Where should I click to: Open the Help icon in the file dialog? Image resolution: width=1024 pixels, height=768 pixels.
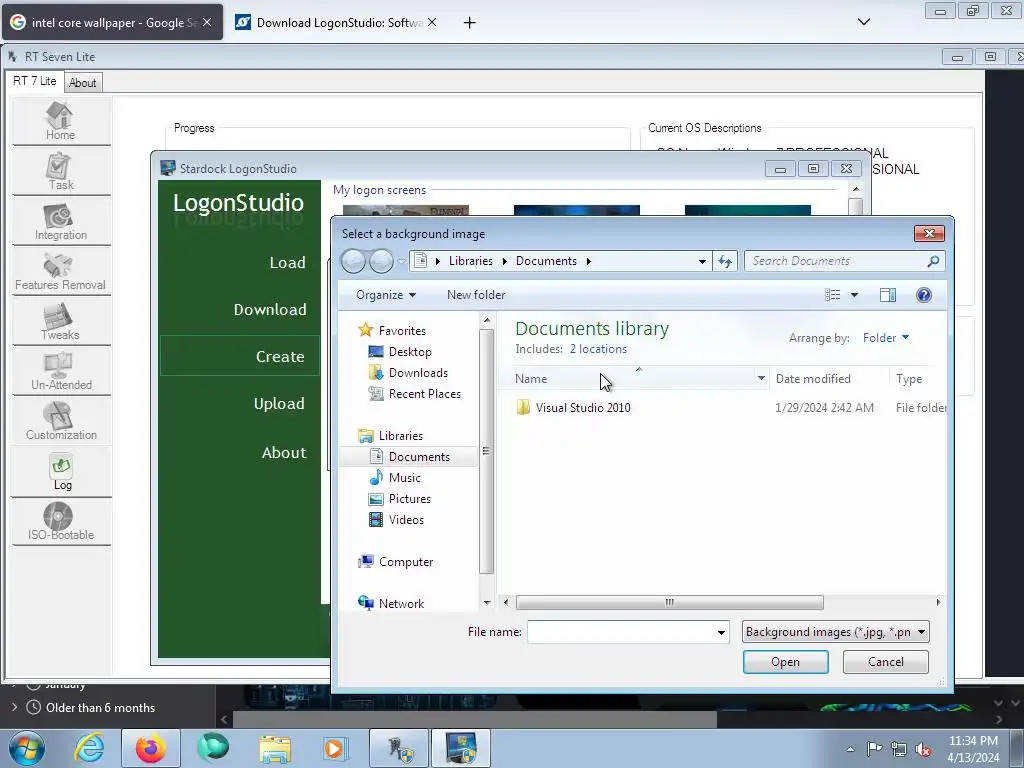(x=923, y=295)
